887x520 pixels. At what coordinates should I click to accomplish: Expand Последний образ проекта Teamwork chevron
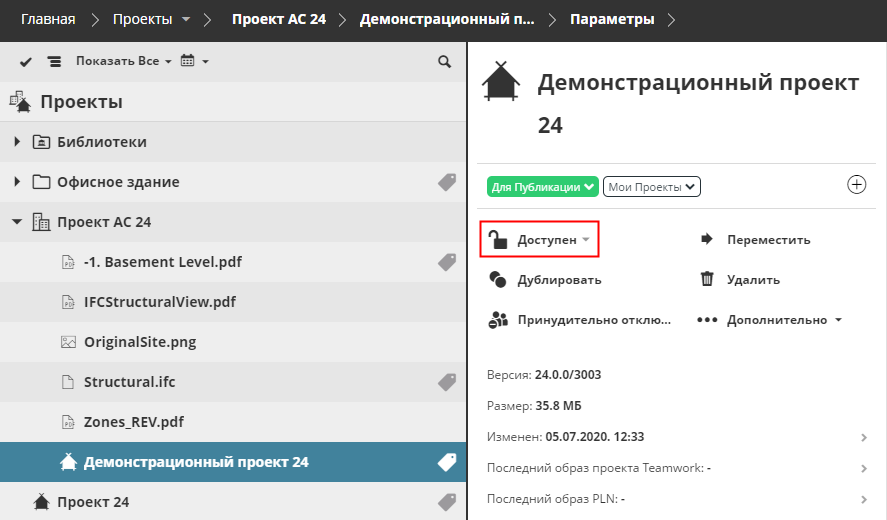(864, 469)
